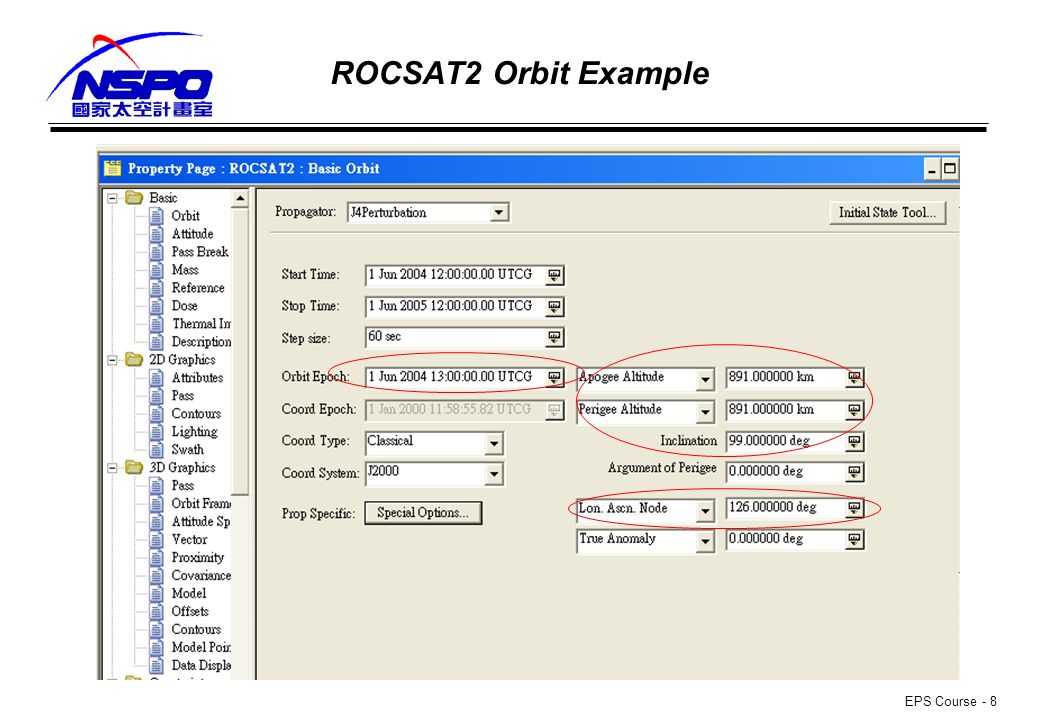Image resolution: width=1040 pixels, height=720 pixels.
Task: Click the Vector page icon
Action: pyautogui.click(x=156, y=540)
